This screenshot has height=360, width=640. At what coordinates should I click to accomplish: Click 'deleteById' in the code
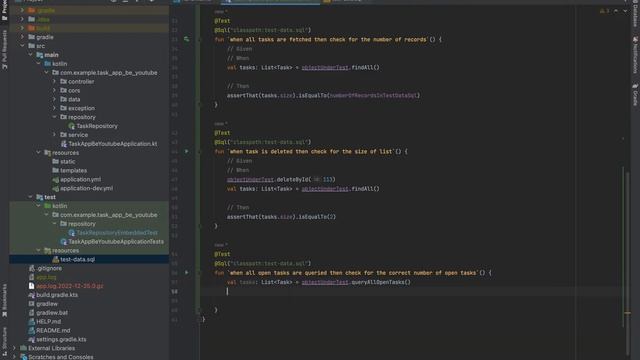[x=293, y=179]
